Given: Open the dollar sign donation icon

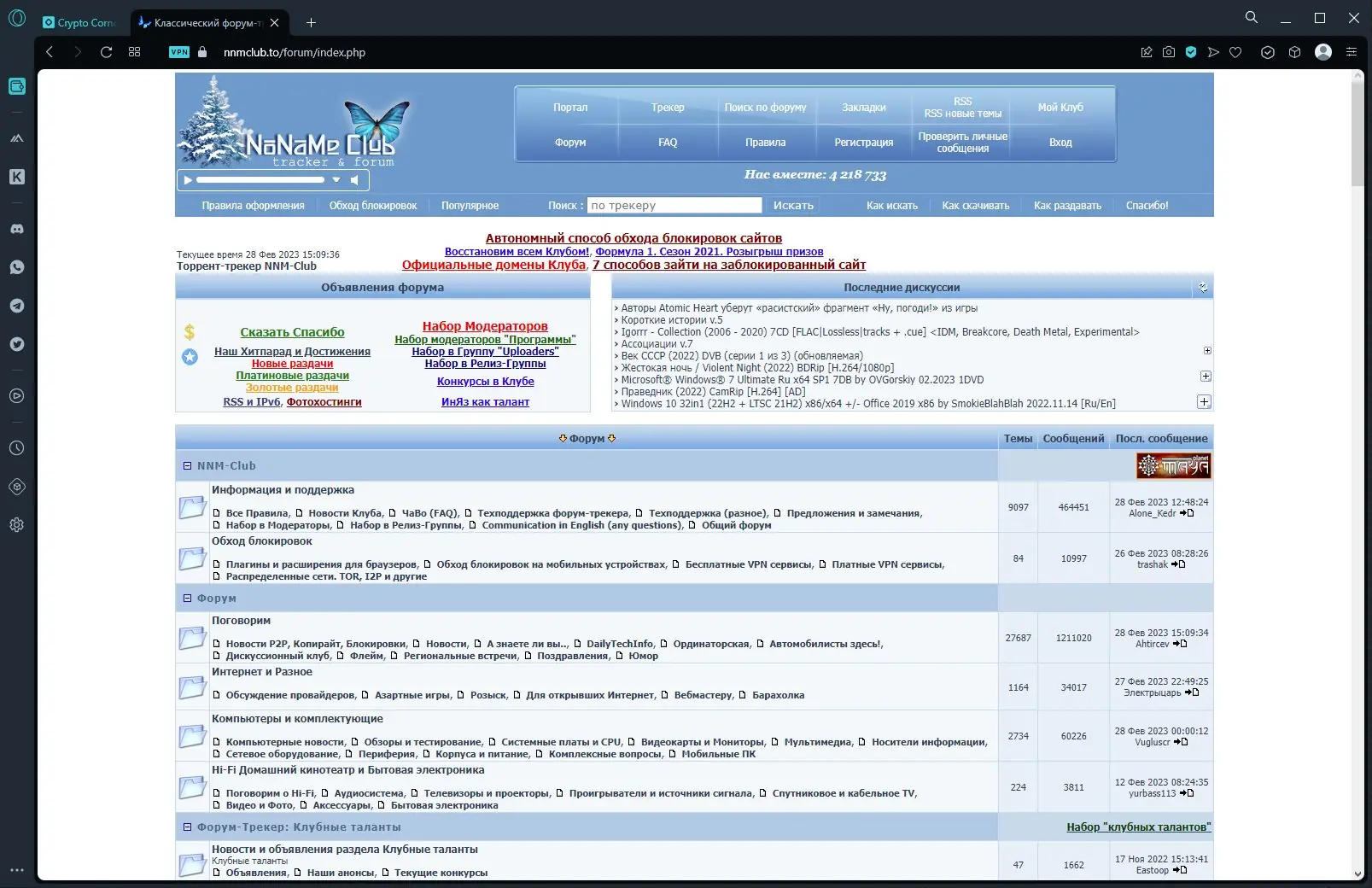Looking at the screenshot, I should tap(190, 332).
